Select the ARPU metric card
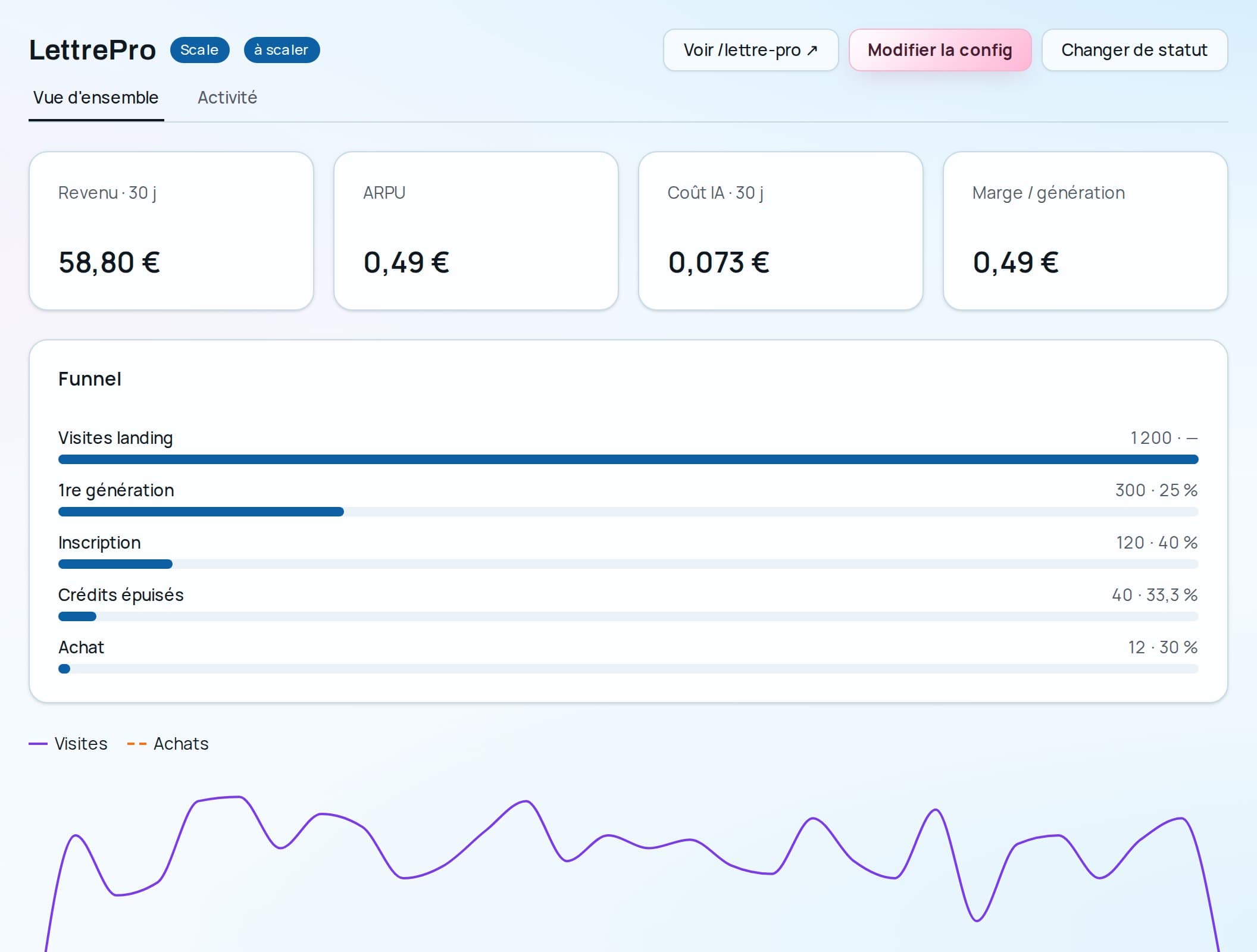 click(x=476, y=231)
